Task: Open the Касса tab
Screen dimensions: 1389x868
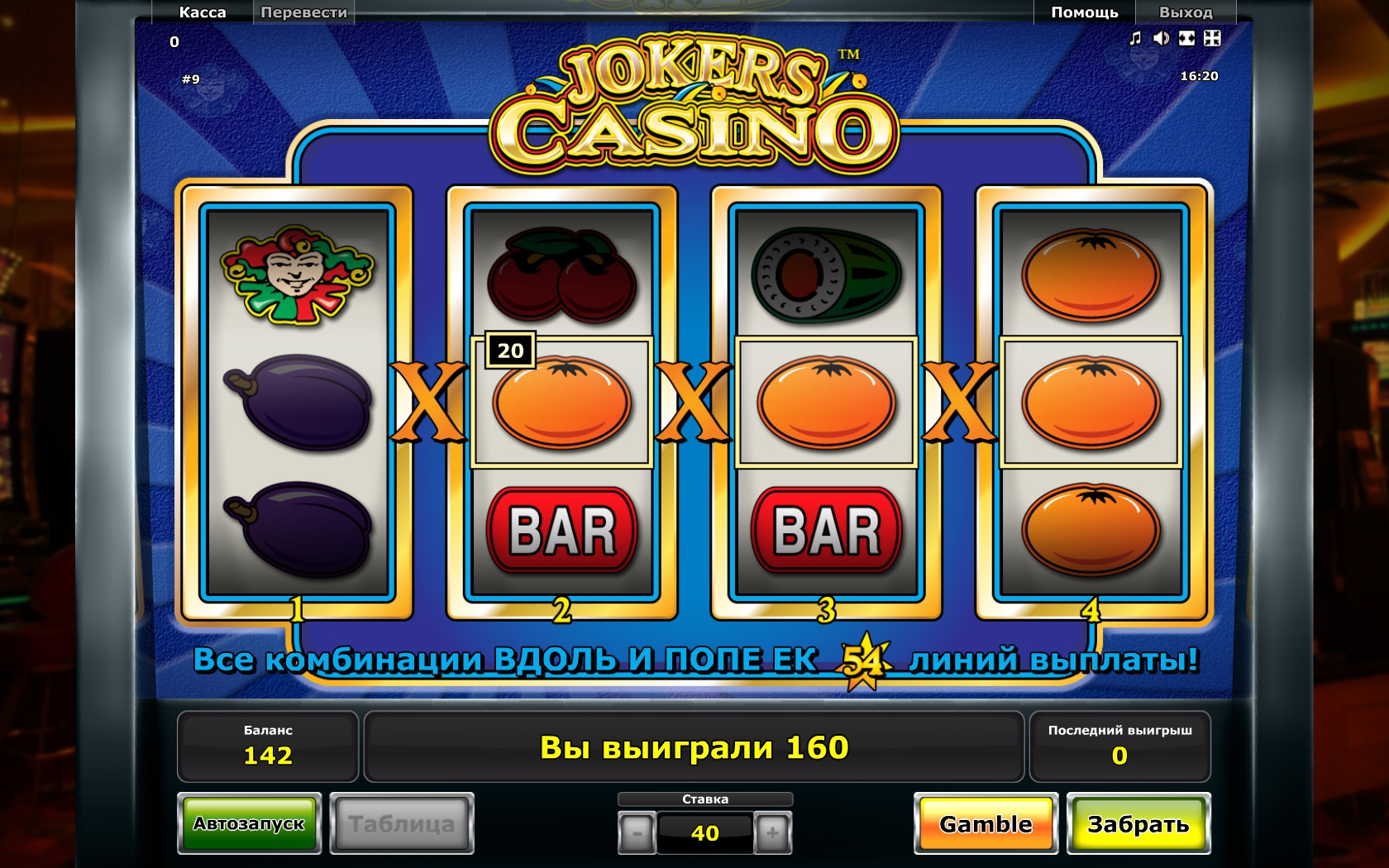Action: pos(203,12)
